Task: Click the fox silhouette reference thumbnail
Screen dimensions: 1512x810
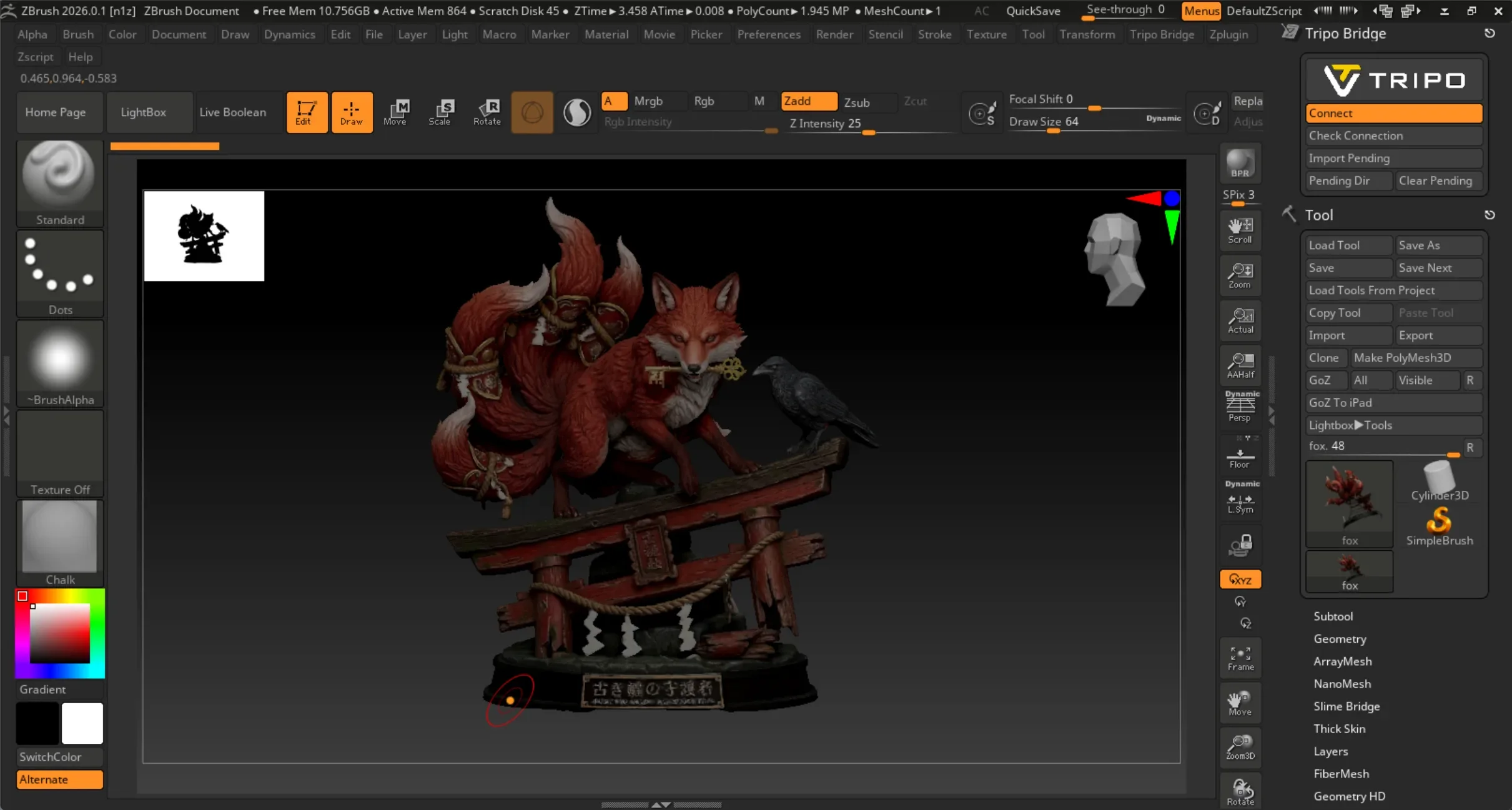Action: [x=204, y=236]
